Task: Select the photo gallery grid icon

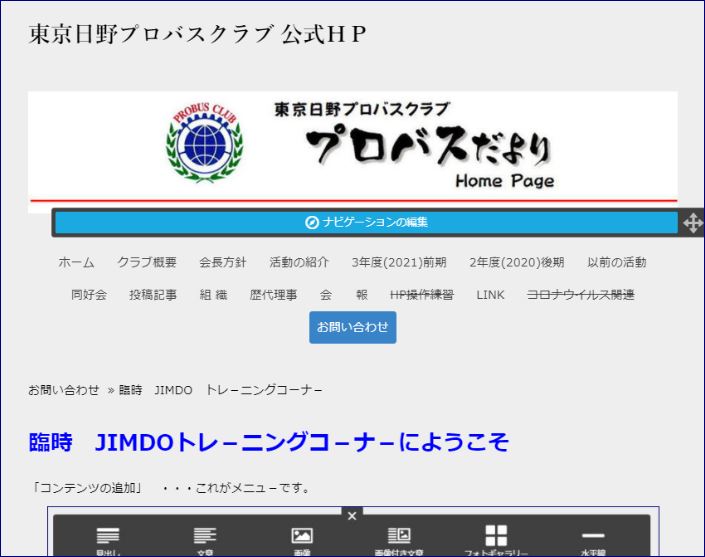Action: (496, 535)
